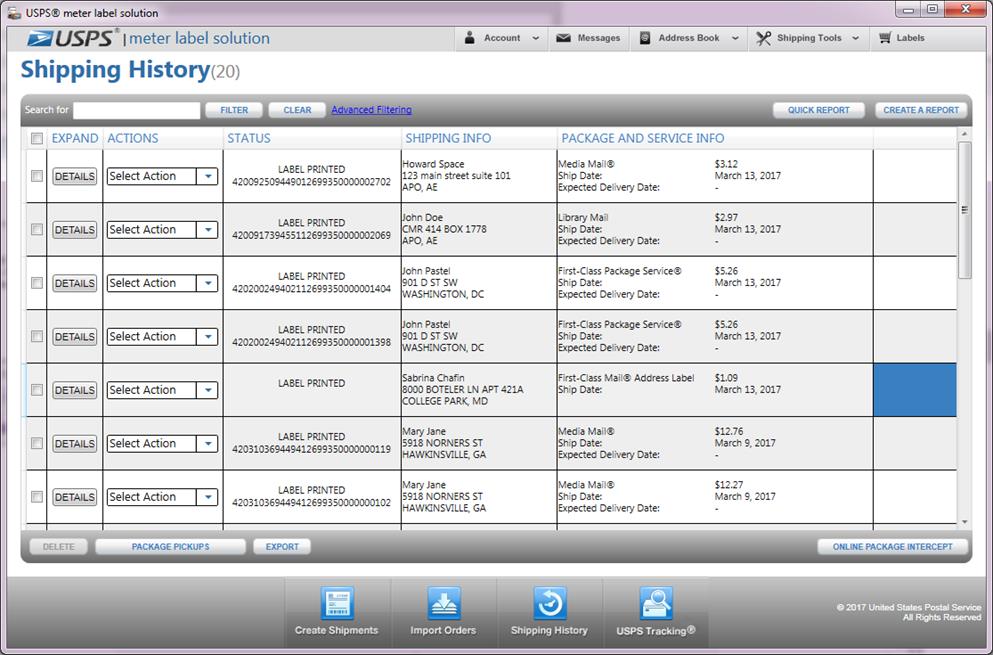Tick the checkbox for John Pastel label ending 1398

point(37,336)
